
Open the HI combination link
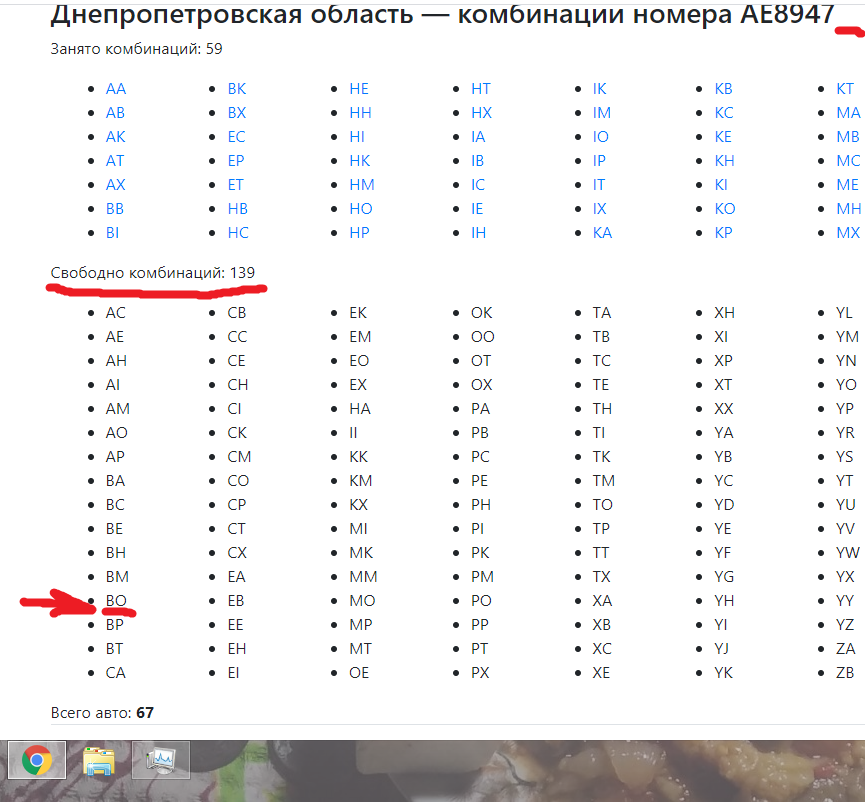[x=357, y=137]
